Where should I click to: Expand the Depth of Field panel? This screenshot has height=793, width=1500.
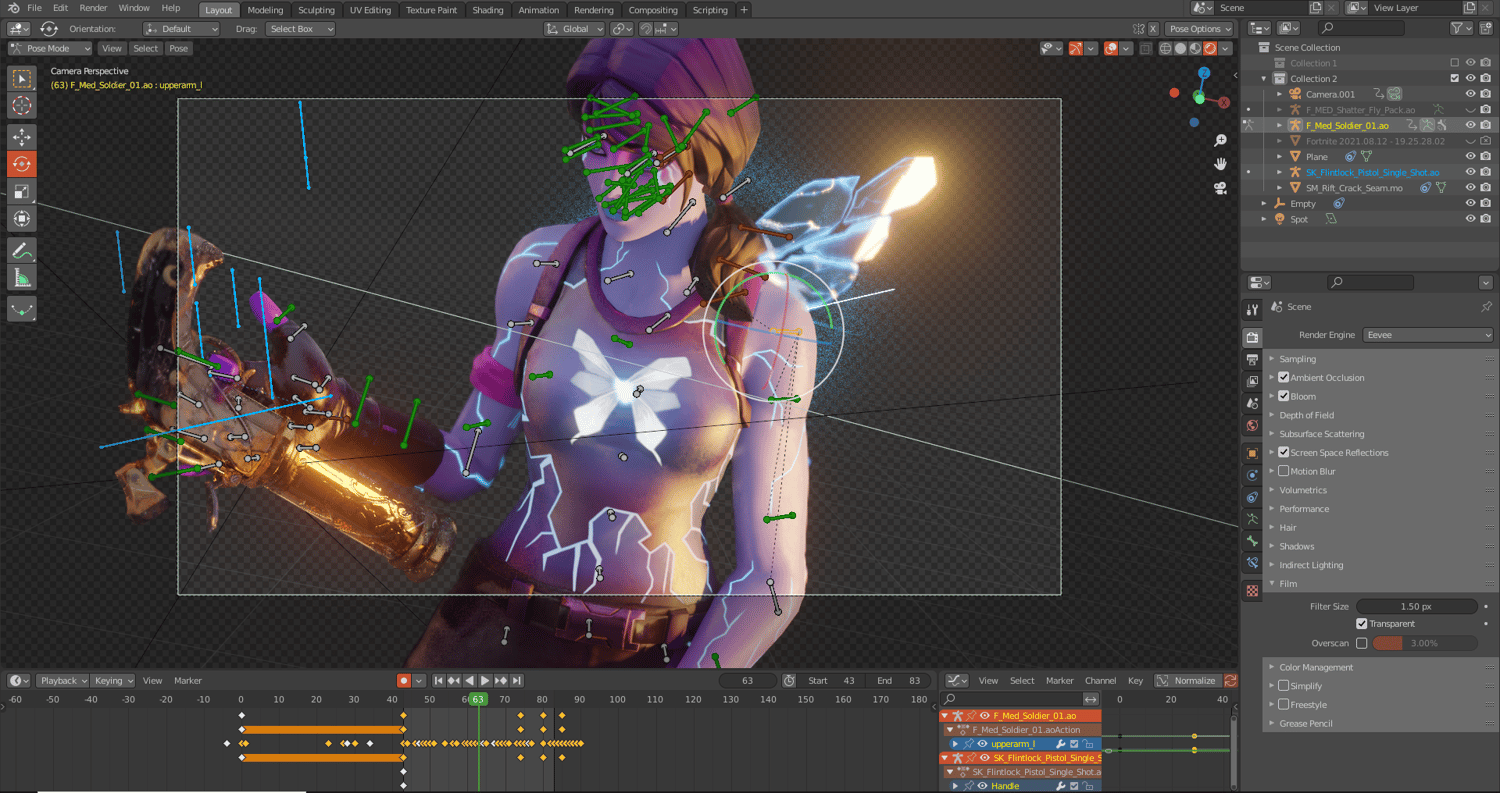(1306, 415)
